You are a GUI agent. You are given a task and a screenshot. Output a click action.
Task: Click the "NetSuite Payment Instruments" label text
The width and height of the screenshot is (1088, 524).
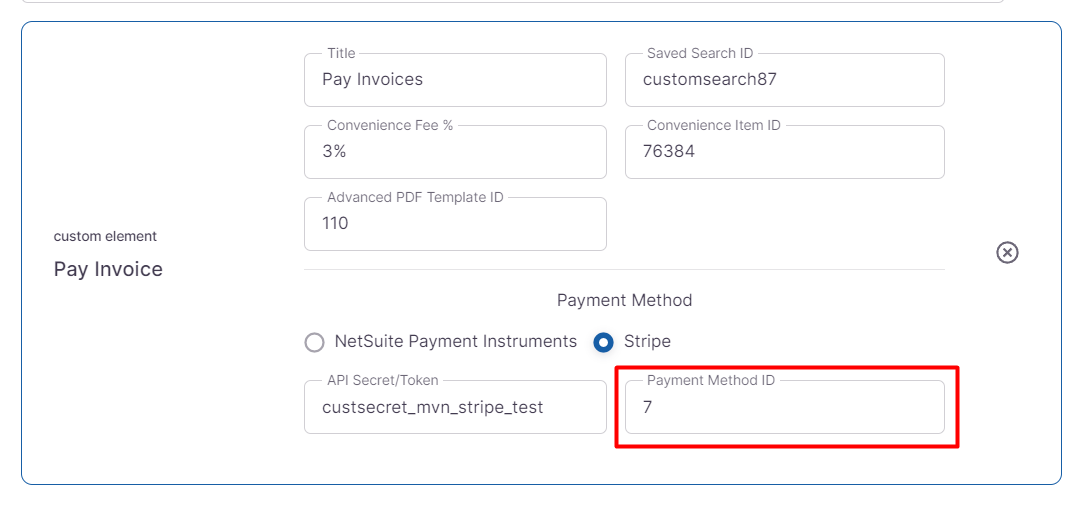click(x=456, y=342)
